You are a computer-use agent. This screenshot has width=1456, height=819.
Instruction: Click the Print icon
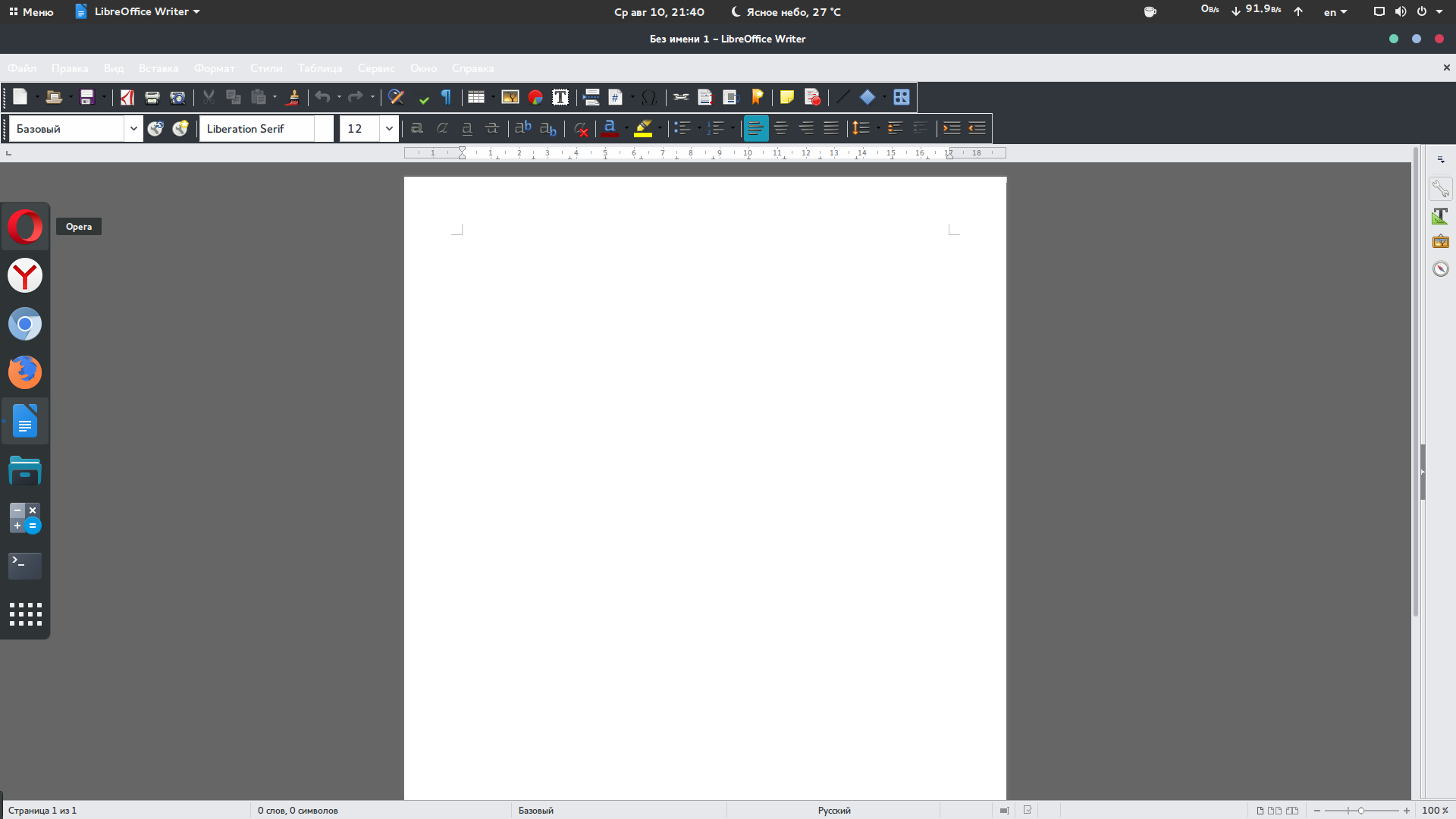click(x=152, y=97)
